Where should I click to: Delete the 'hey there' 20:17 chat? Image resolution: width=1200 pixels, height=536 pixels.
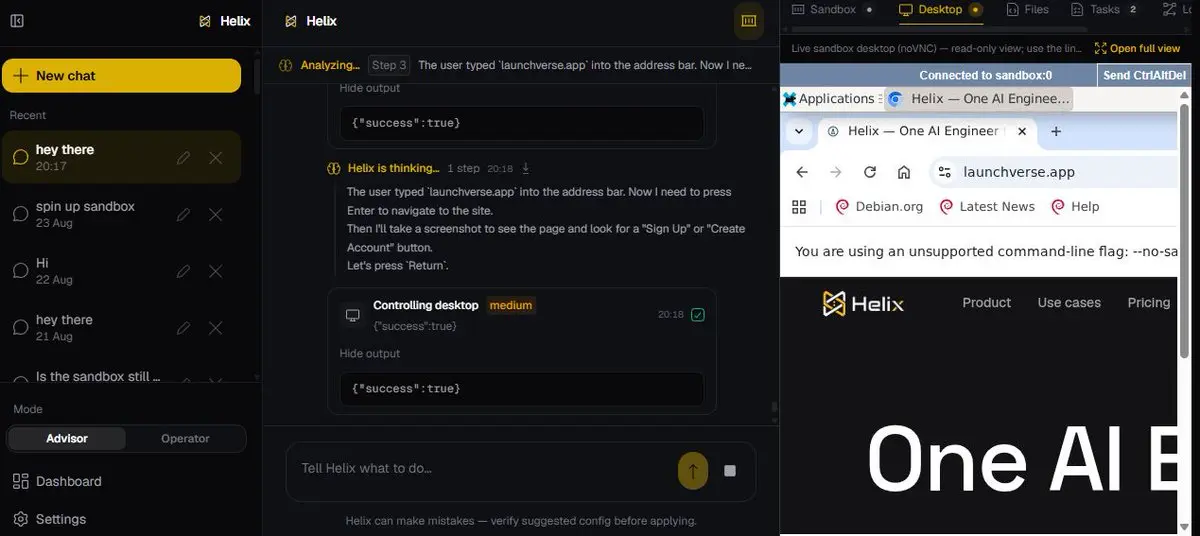(x=215, y=158)
